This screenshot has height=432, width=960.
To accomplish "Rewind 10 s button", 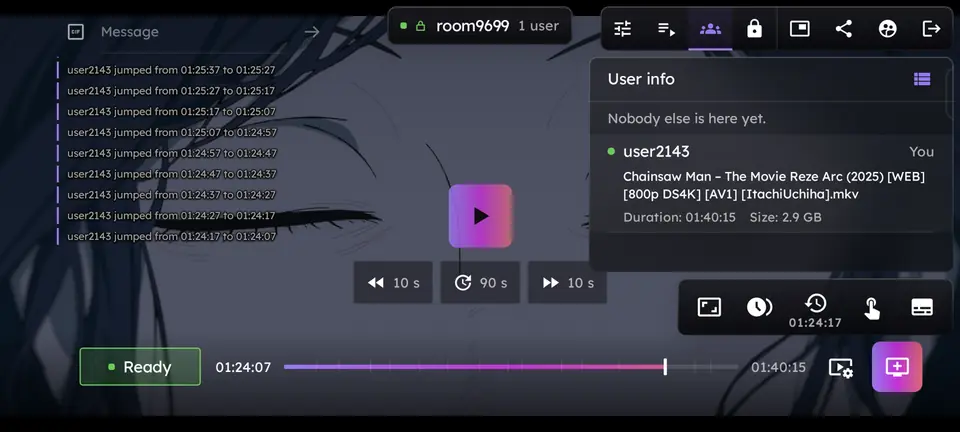I will (393, 283).
